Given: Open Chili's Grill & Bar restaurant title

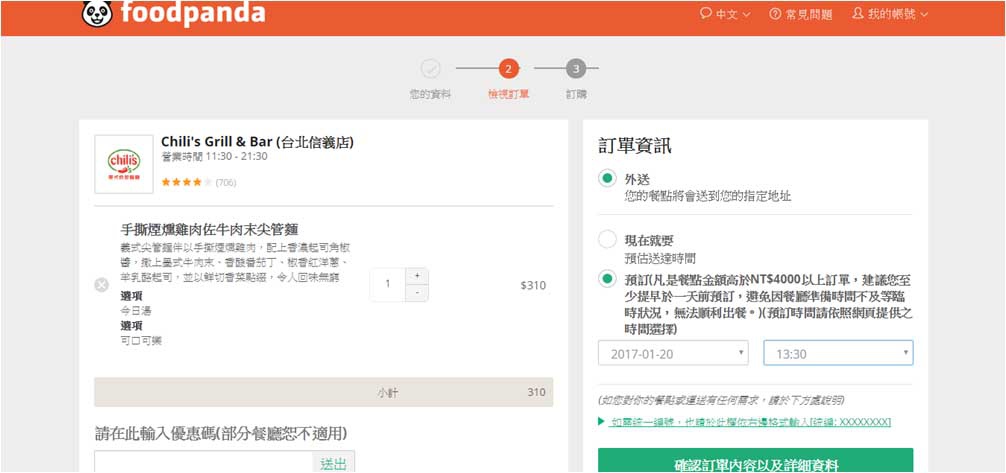Looking at the screenshot, I should click(257, 142).
